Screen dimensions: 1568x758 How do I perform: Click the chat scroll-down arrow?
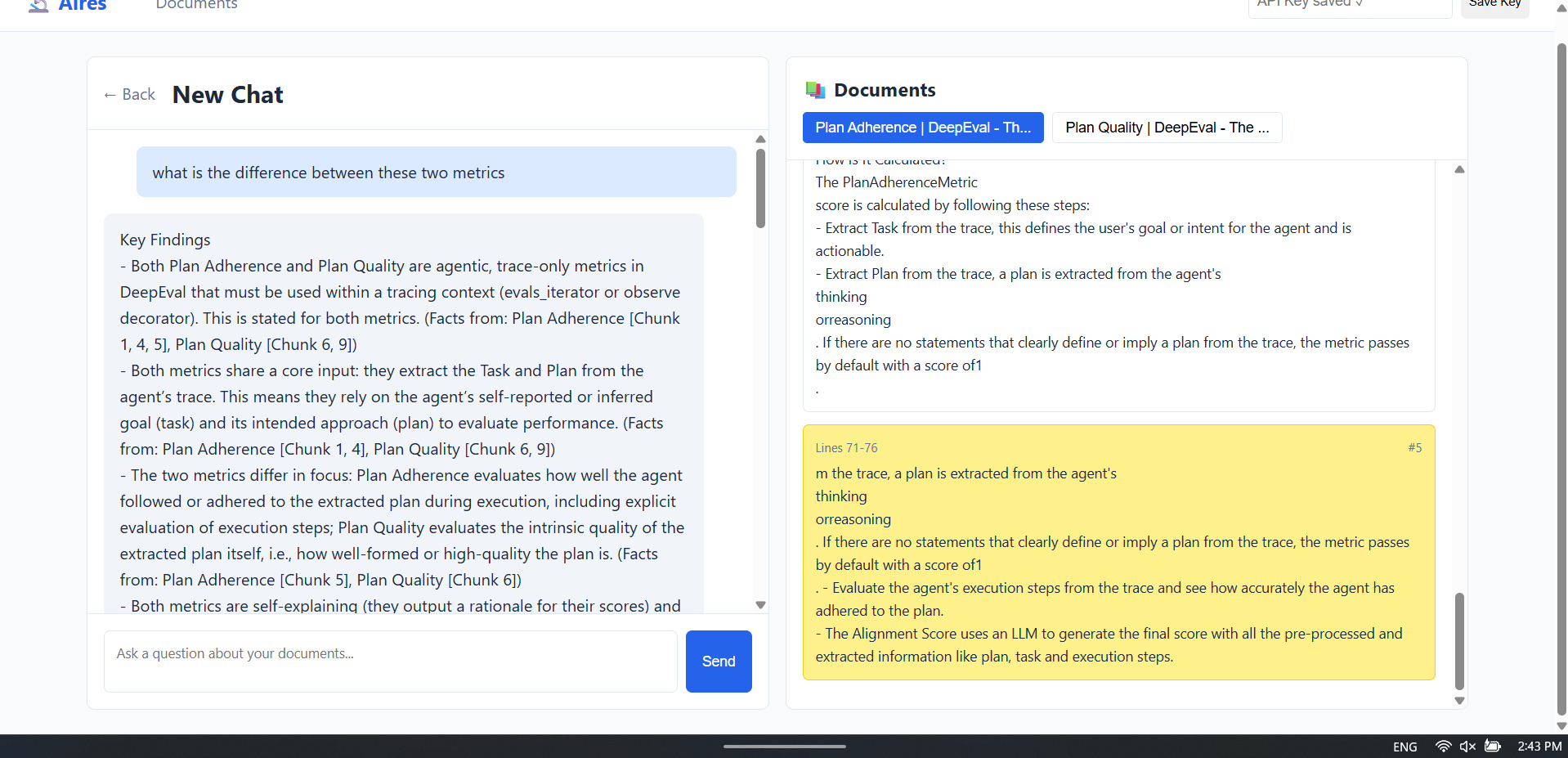pos(760,605)
